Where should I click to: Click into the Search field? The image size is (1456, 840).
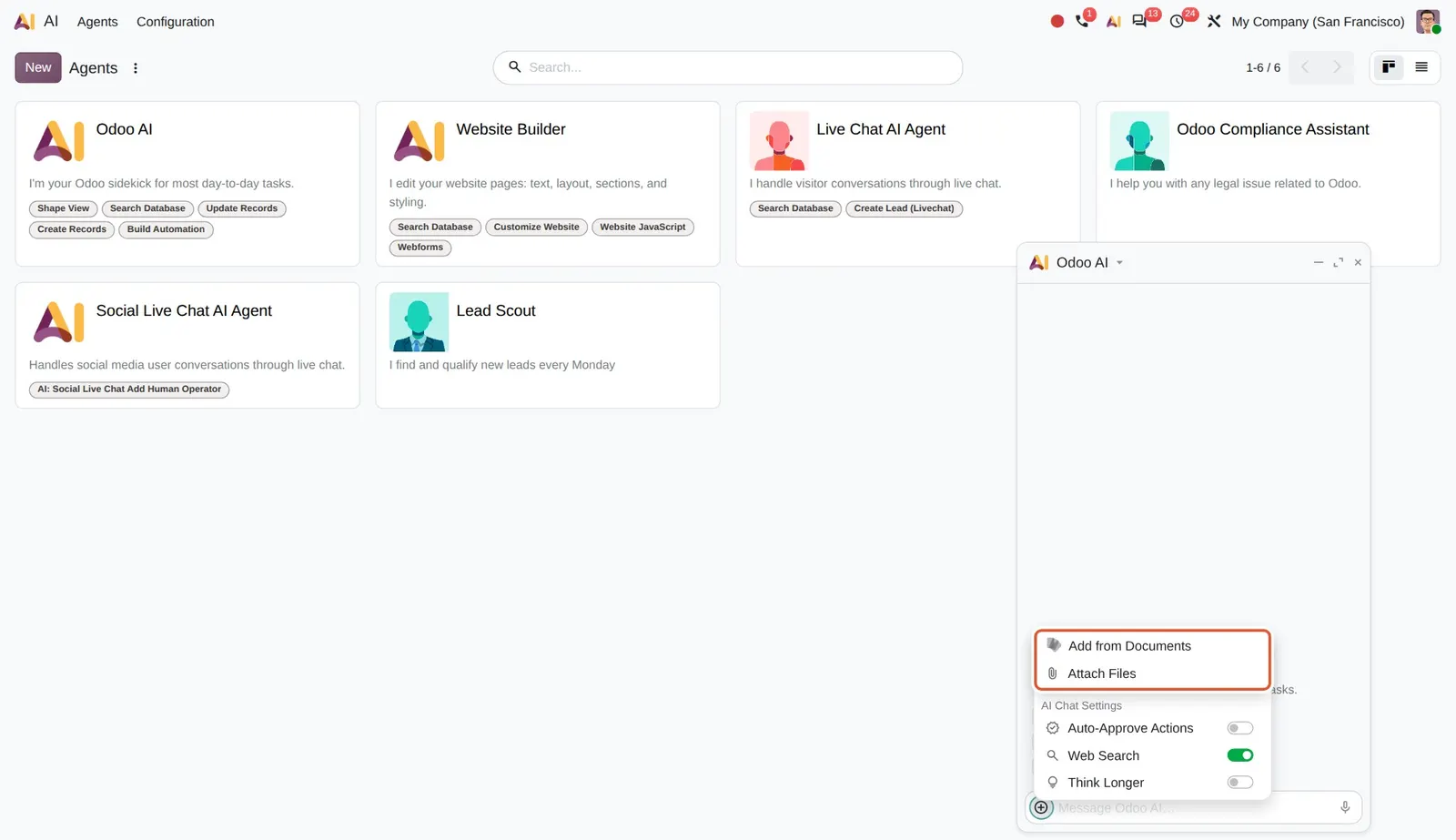pos(728,67)
